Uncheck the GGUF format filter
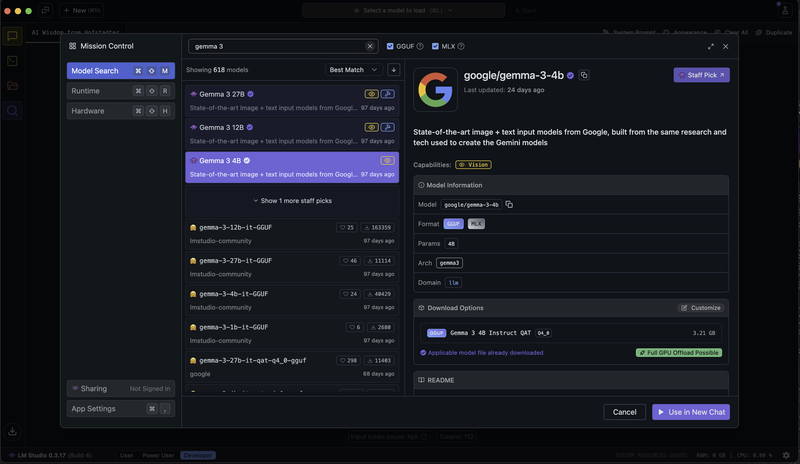This screenshot has width=800, height=464. [391, 46]
